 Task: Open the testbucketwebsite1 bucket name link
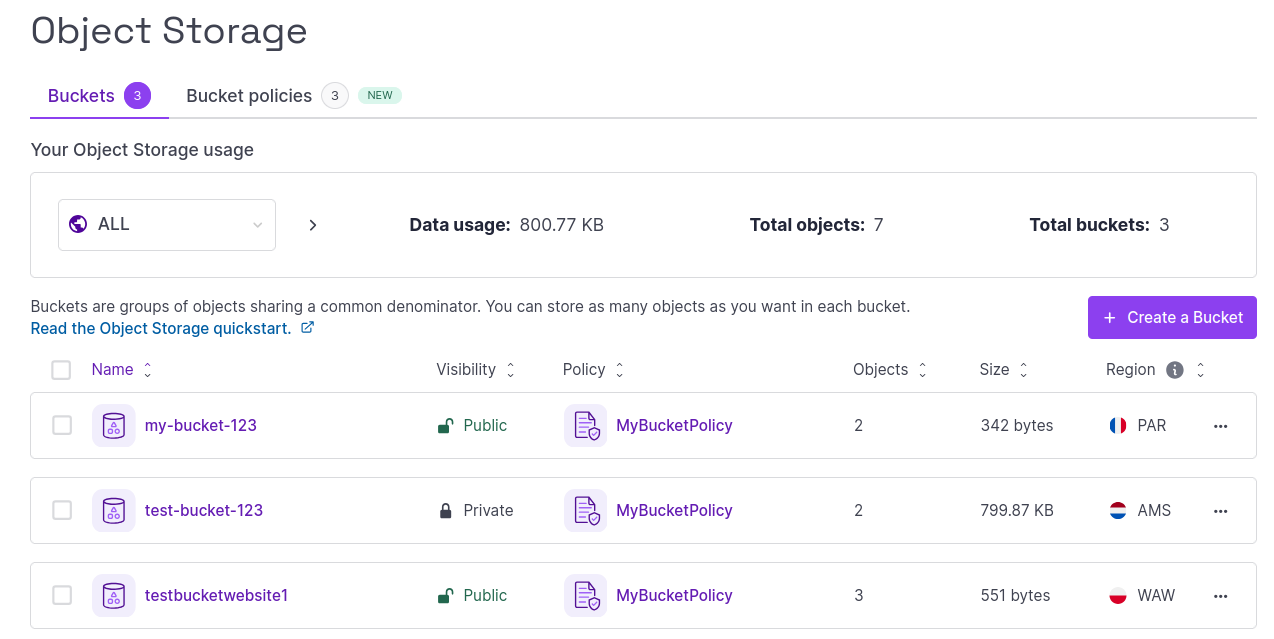216,596
